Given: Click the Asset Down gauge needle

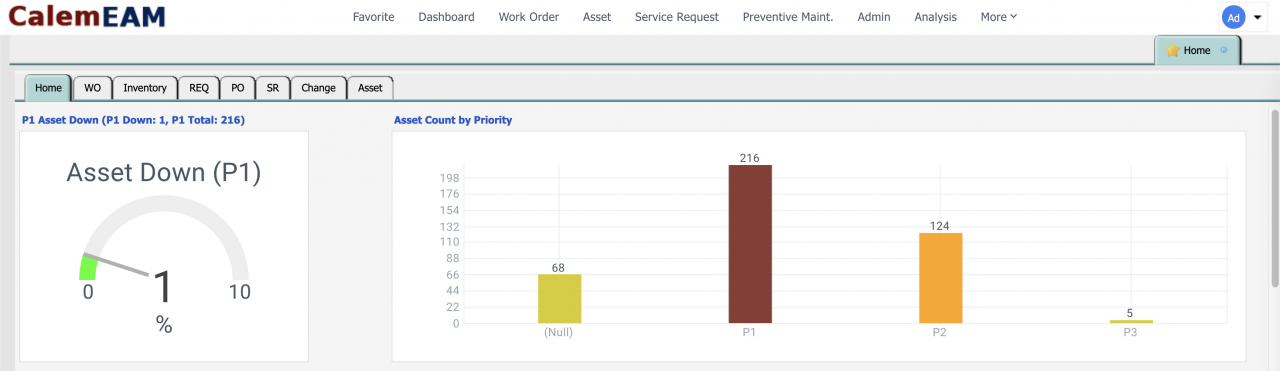Looking at the screenshot, I should [x=117, y=264].
